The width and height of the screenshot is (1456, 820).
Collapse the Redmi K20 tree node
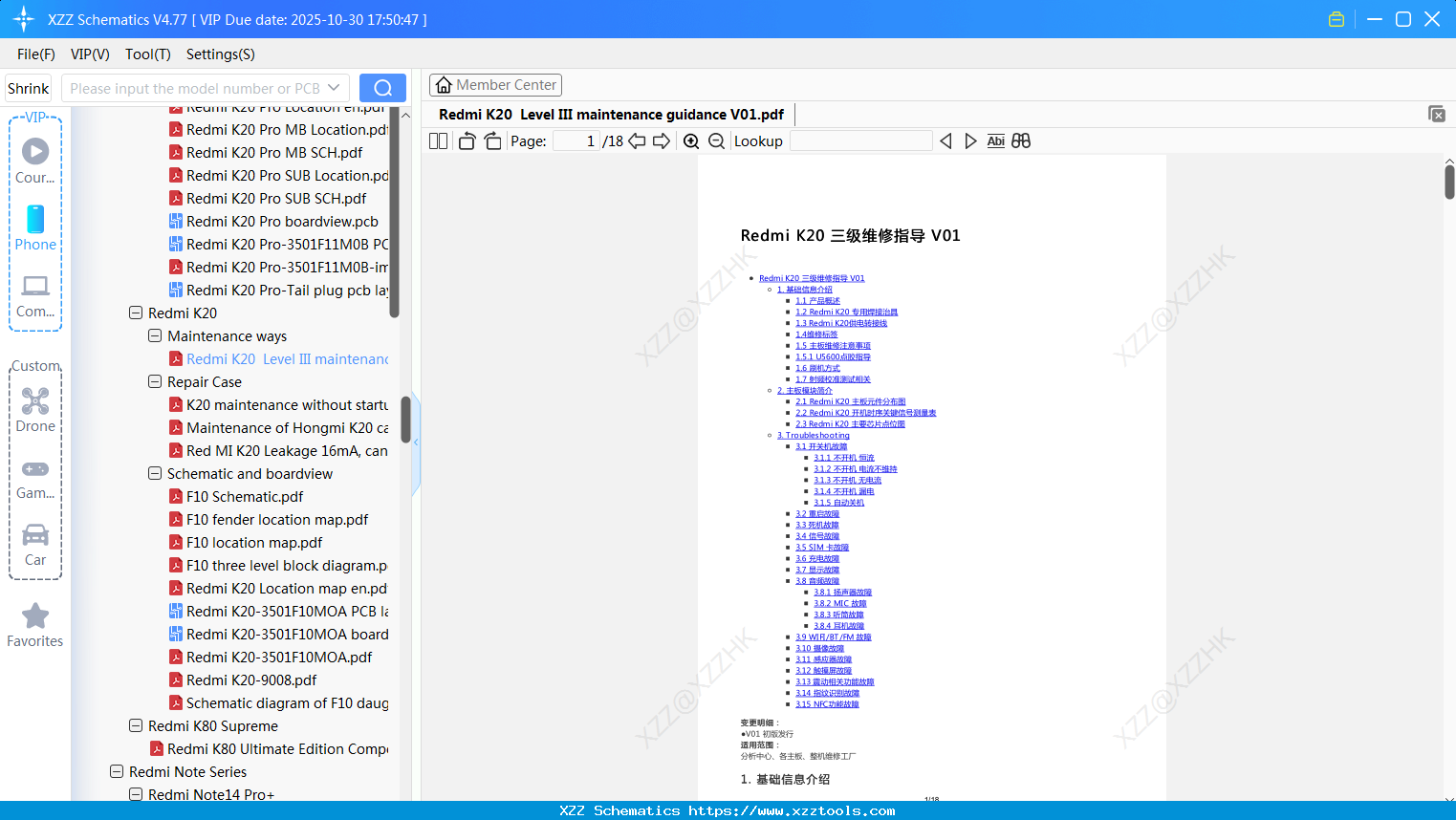[136, 313]
